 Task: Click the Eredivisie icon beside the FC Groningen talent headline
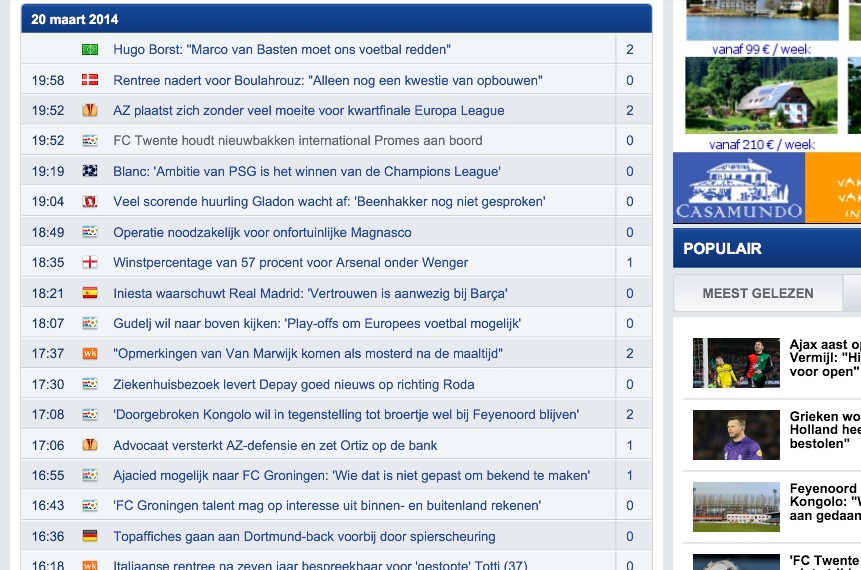[x=90, y=506]
